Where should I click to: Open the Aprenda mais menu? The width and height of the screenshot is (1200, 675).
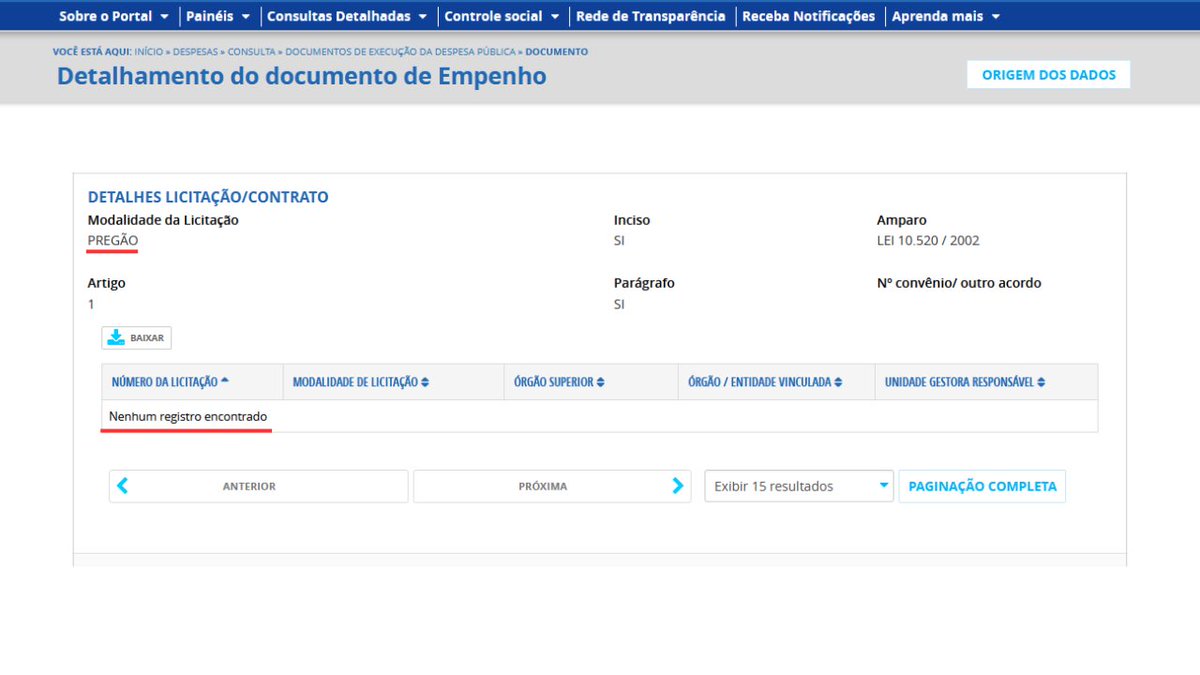coord(946,16)
